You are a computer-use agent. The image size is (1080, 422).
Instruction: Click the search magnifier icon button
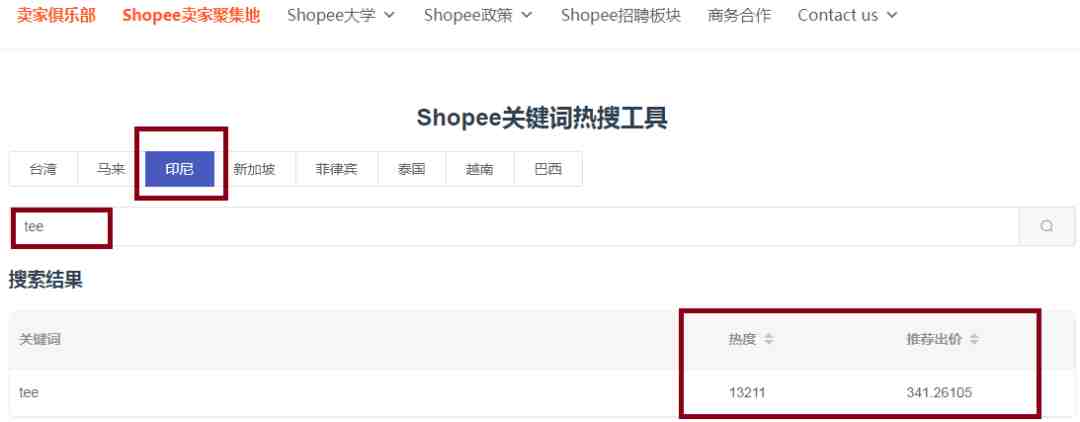pyautogui.click(x=1046, y=226)
